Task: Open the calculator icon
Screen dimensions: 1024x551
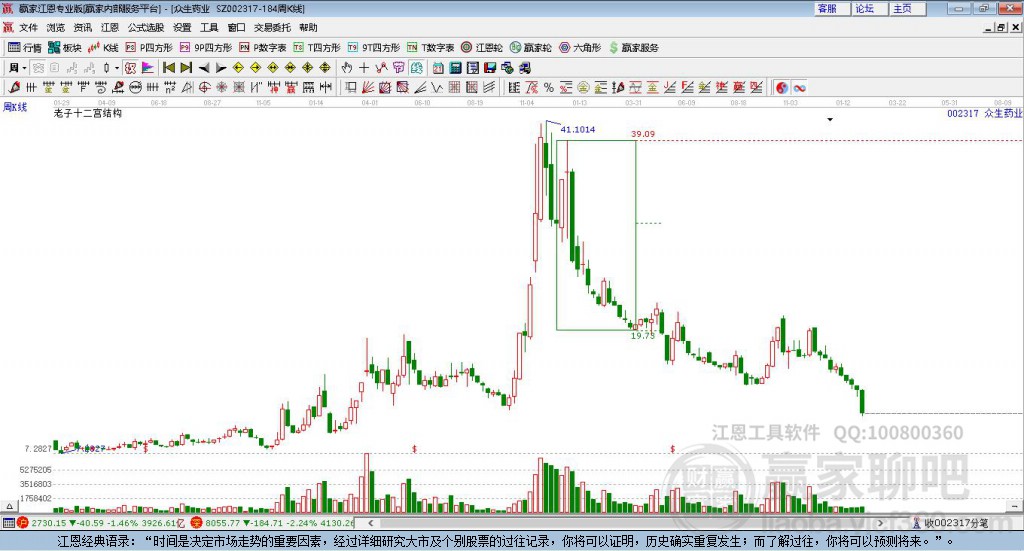Action: tap(455, 68)
